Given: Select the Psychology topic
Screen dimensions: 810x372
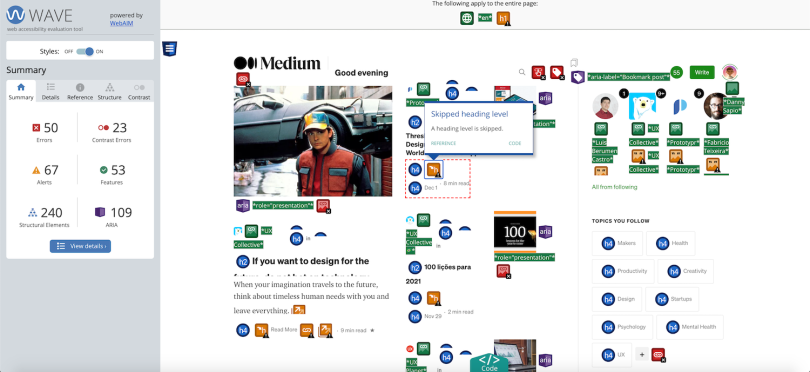Looking at the screenshot, I should pyautogui.click(x=622, y=327).
